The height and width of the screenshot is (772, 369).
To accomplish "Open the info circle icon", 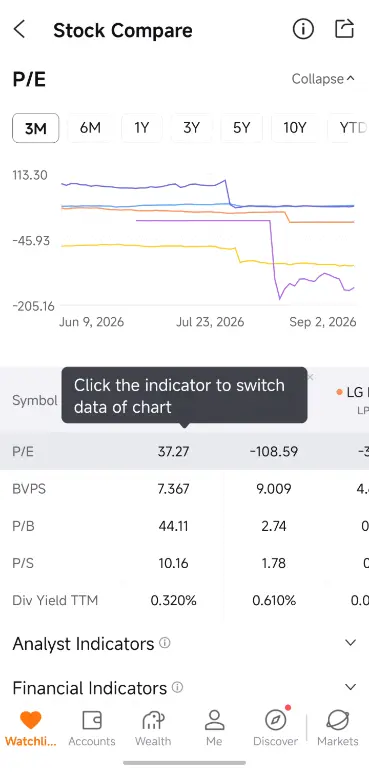I will point(303,29).
